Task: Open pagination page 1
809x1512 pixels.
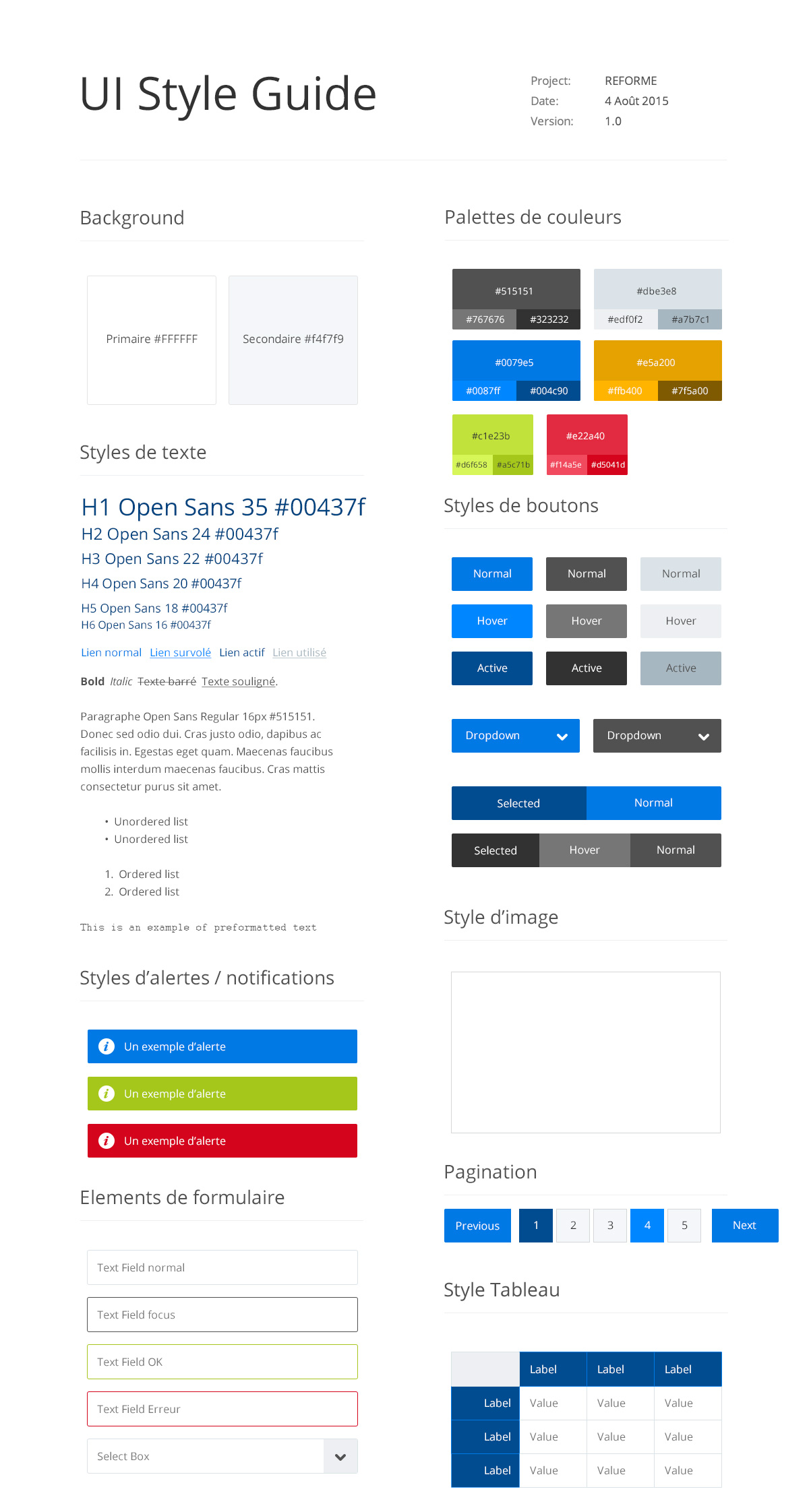Action: (x=536, y=1226)
